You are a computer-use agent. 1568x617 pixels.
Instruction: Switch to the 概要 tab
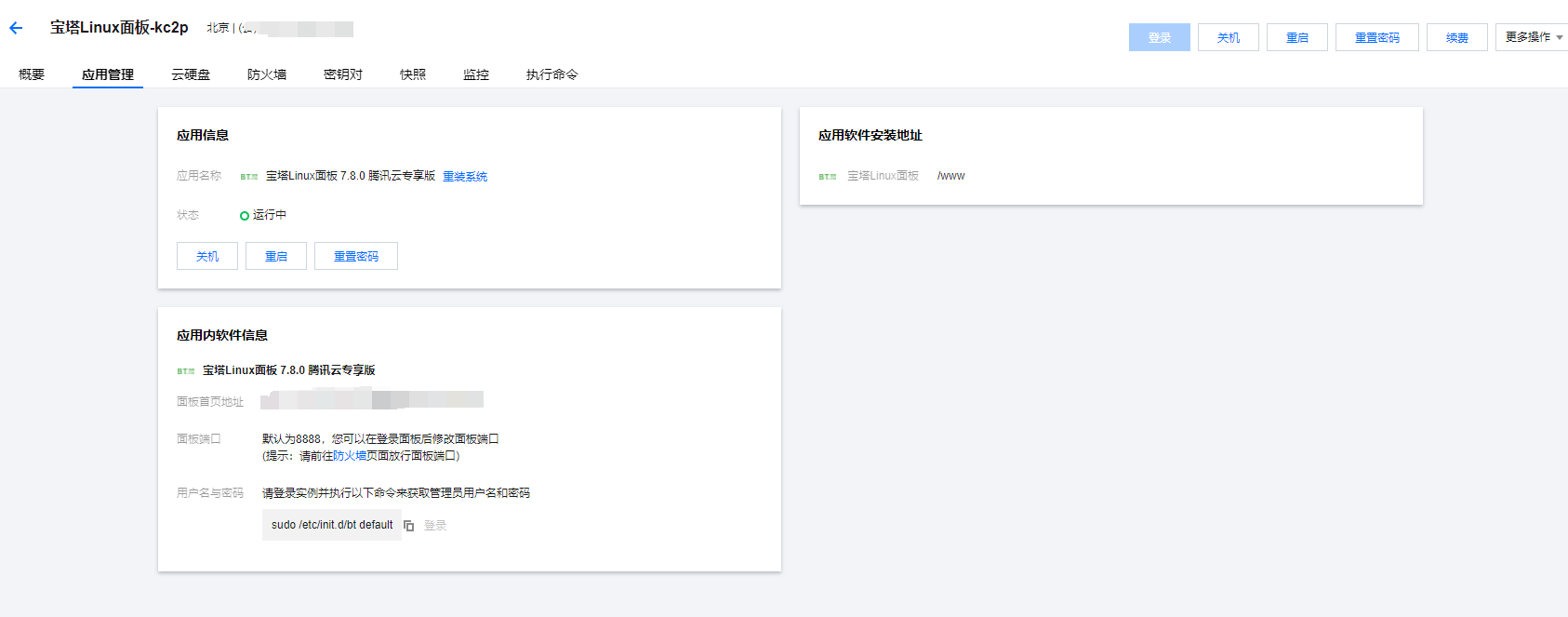tap(32, 74)
